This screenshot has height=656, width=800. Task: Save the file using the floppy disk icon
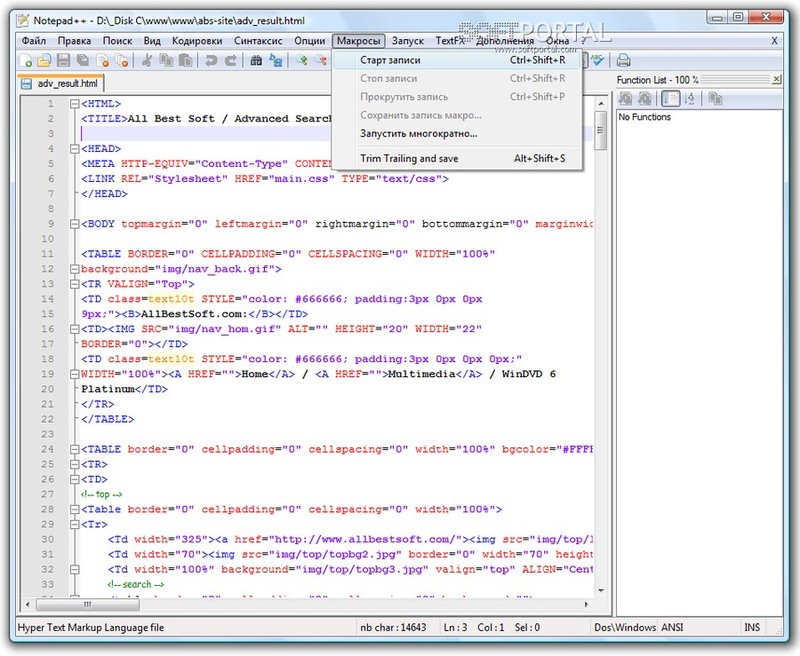click(63, 61)
